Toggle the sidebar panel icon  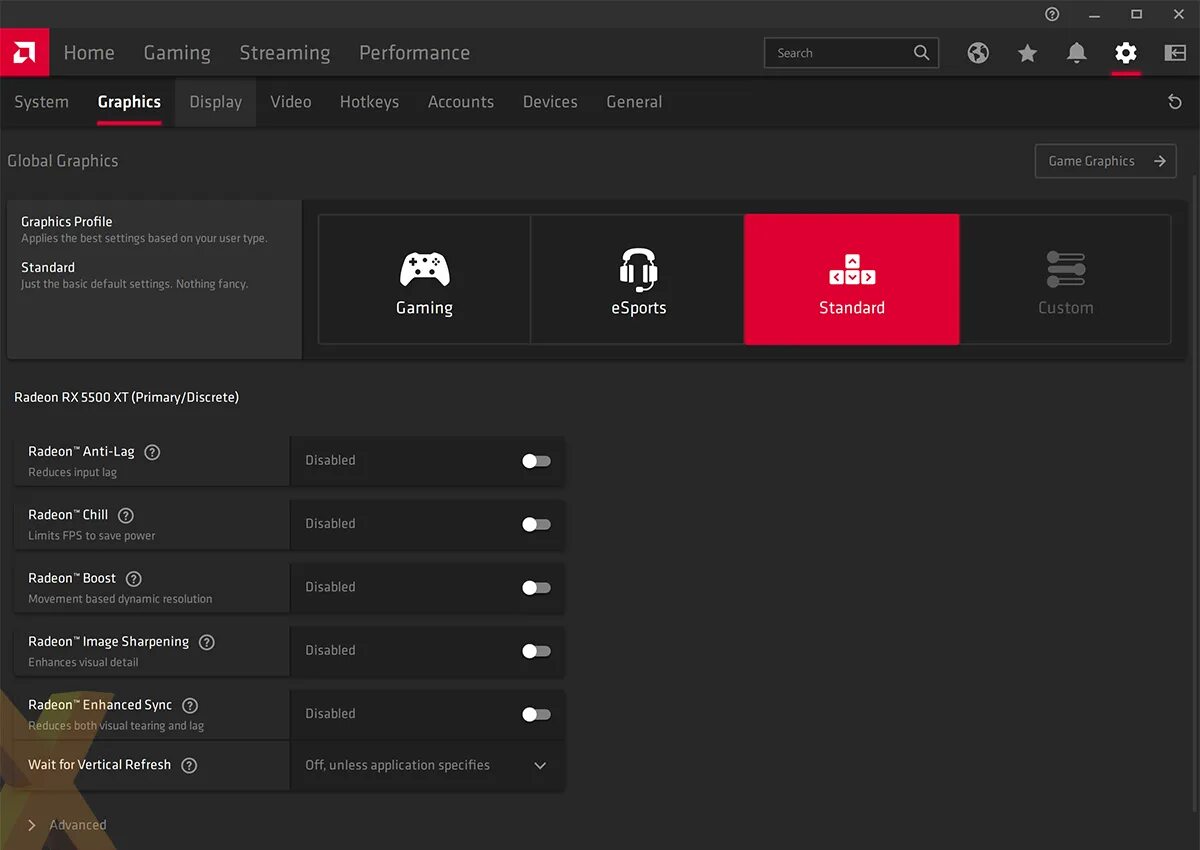tap(1175, 53)
